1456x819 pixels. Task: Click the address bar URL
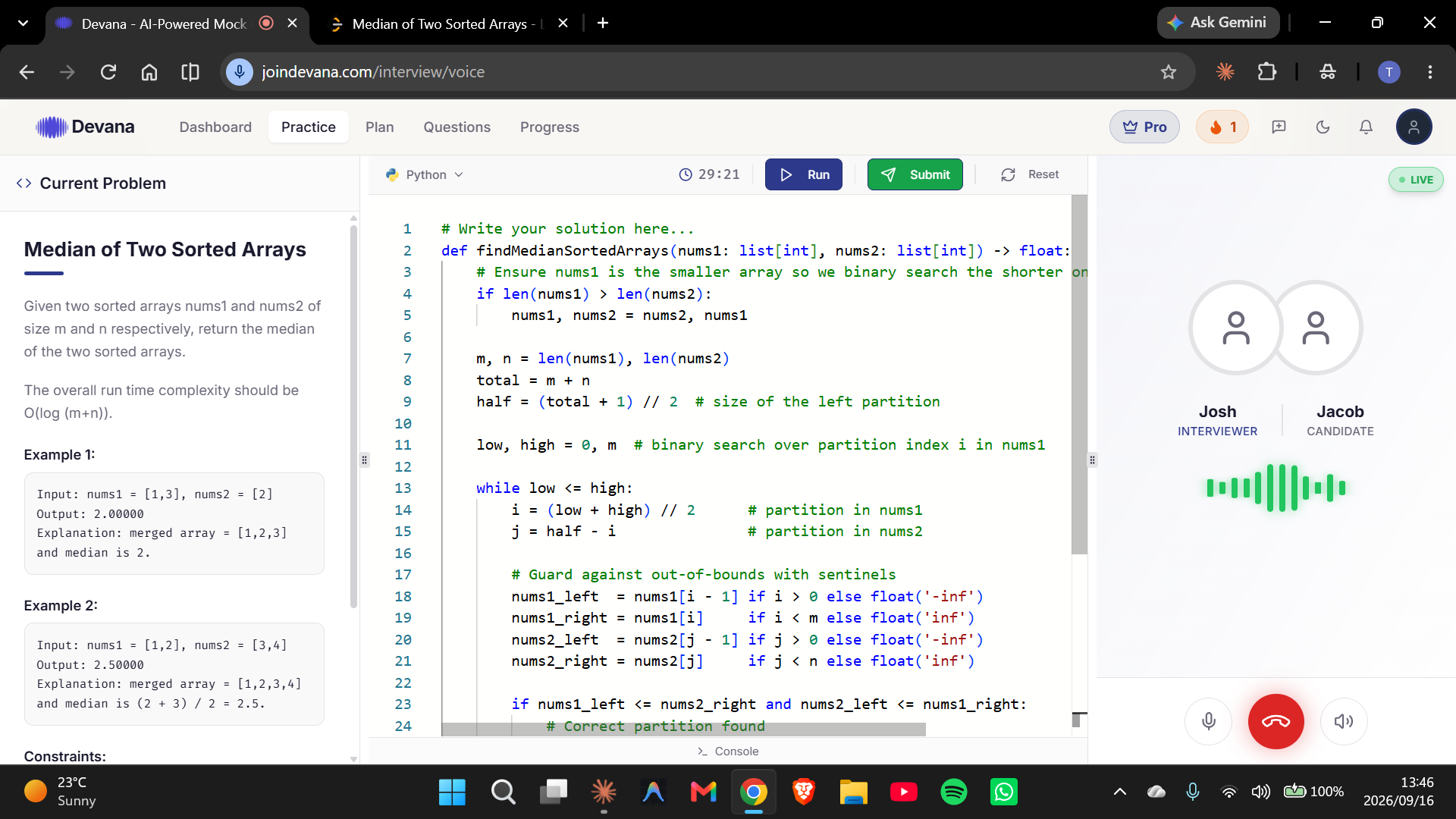[373, 72]
